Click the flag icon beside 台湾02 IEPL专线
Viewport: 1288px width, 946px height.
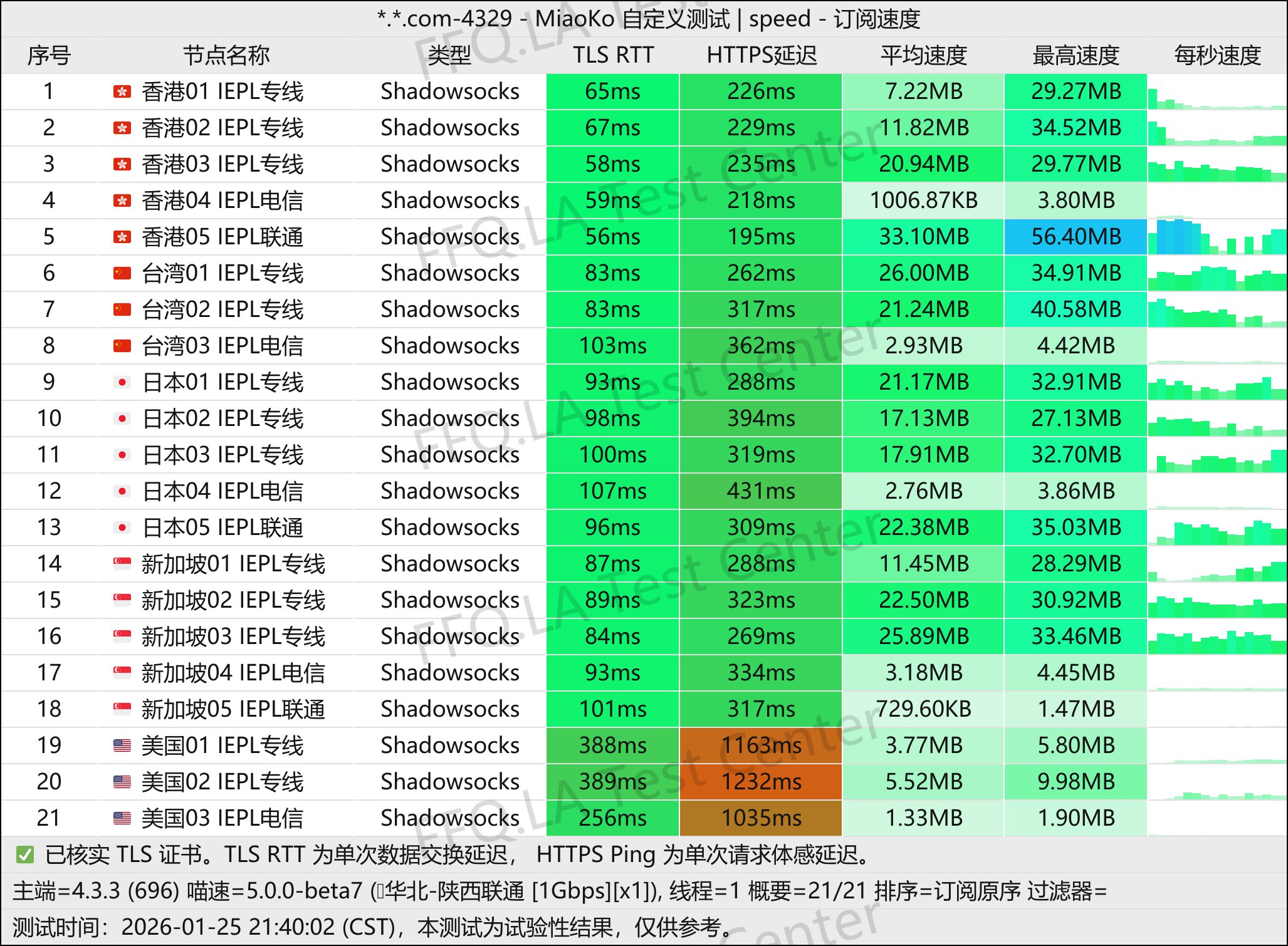point(122,310)
